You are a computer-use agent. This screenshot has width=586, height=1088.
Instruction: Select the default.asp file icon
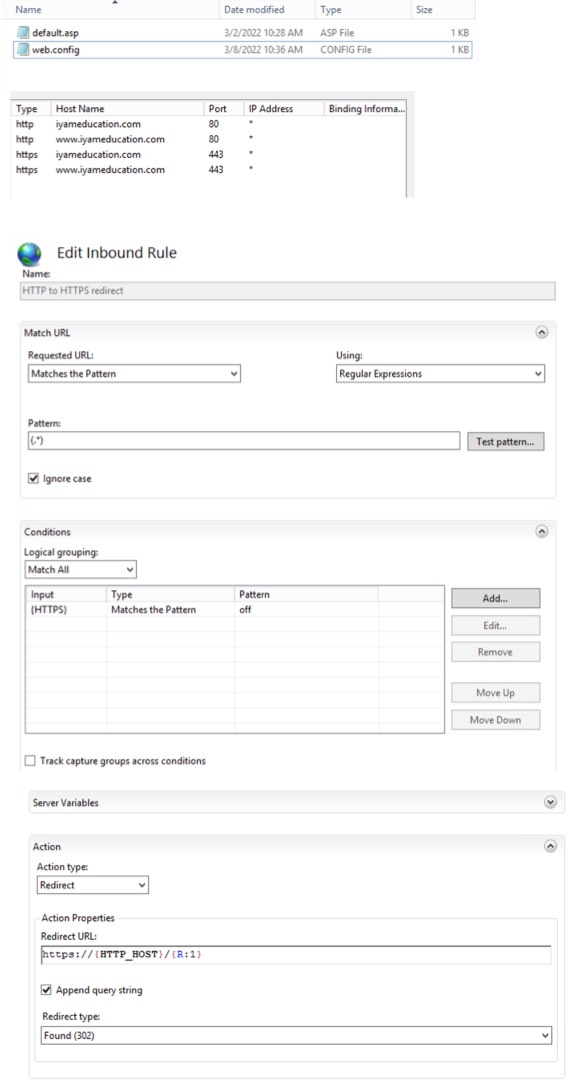pyautogui.click(x=24, y=33)
